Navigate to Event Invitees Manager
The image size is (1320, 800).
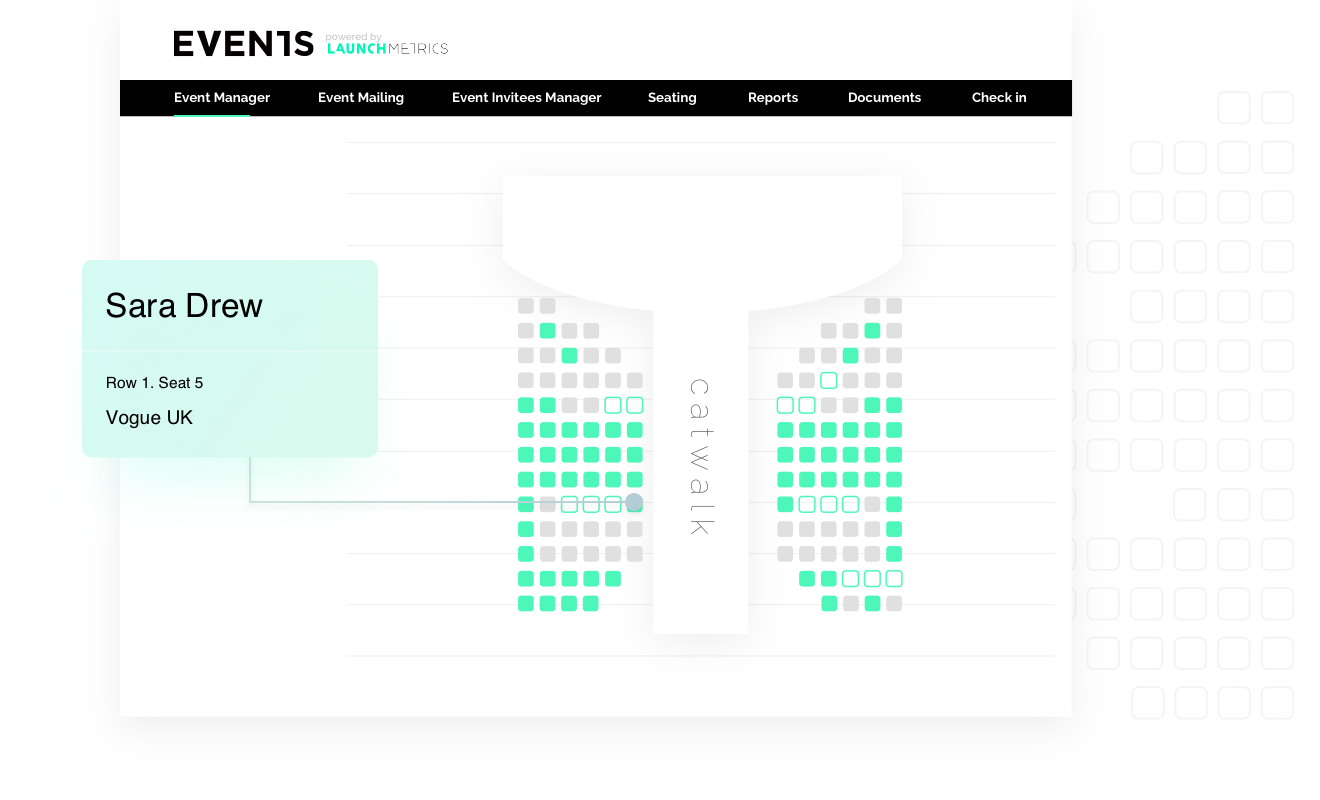(x=526, y=97)
